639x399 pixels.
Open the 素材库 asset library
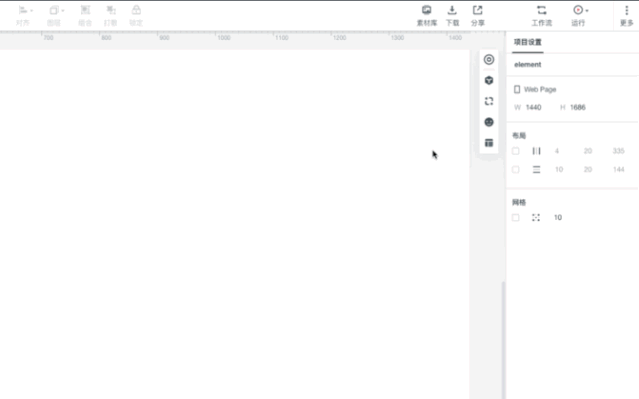(x=427, y=15)
